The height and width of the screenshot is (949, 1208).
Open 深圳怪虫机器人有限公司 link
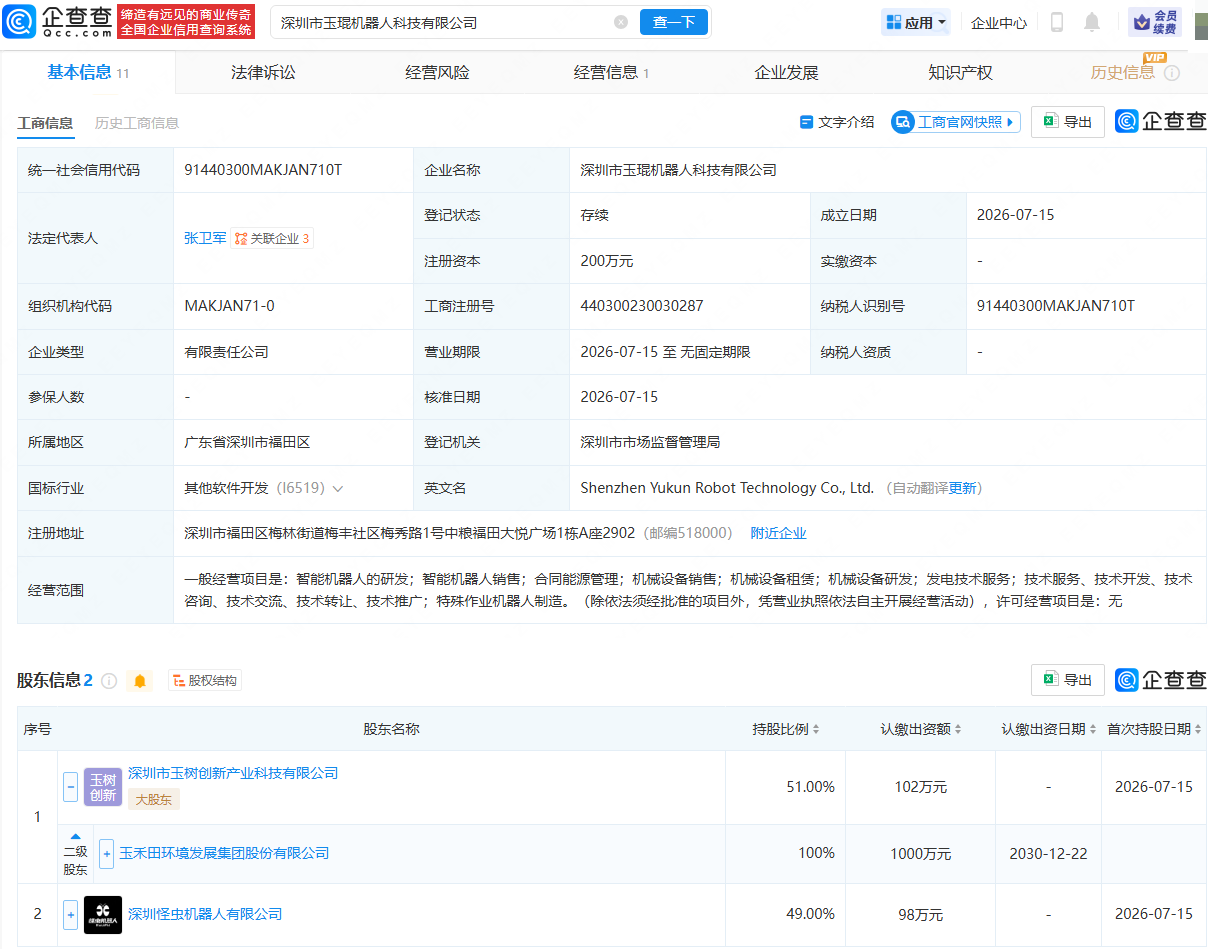[205, 914]
